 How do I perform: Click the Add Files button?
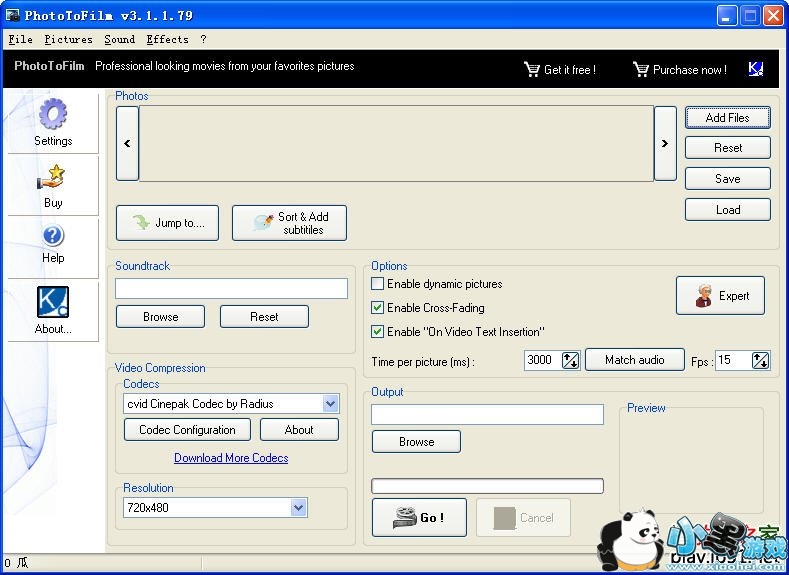coord(727,118)
